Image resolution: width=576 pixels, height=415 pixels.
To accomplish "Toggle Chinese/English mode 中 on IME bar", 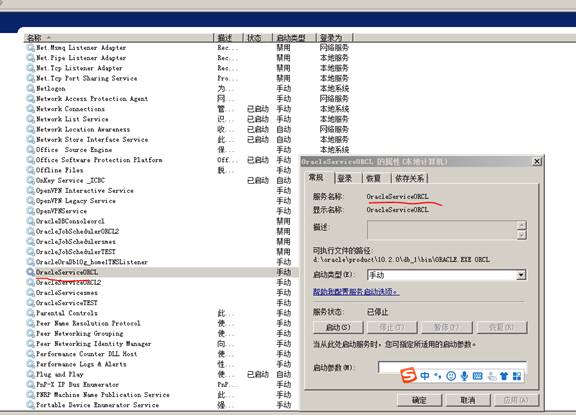I will 425,376.
